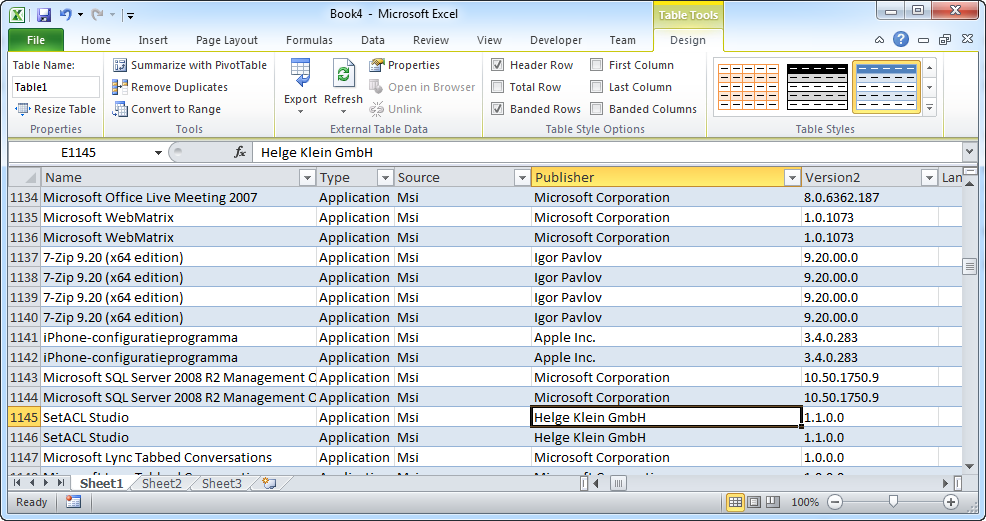Image resolution: width=986 pixels, height=521 pixels.
Task: Switch to Page Layout view in status bar
Action: point(754,502)
